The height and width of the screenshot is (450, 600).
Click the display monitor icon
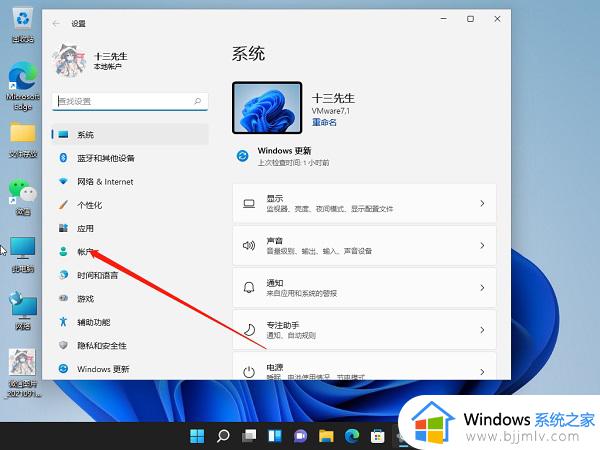click(249, 203)
